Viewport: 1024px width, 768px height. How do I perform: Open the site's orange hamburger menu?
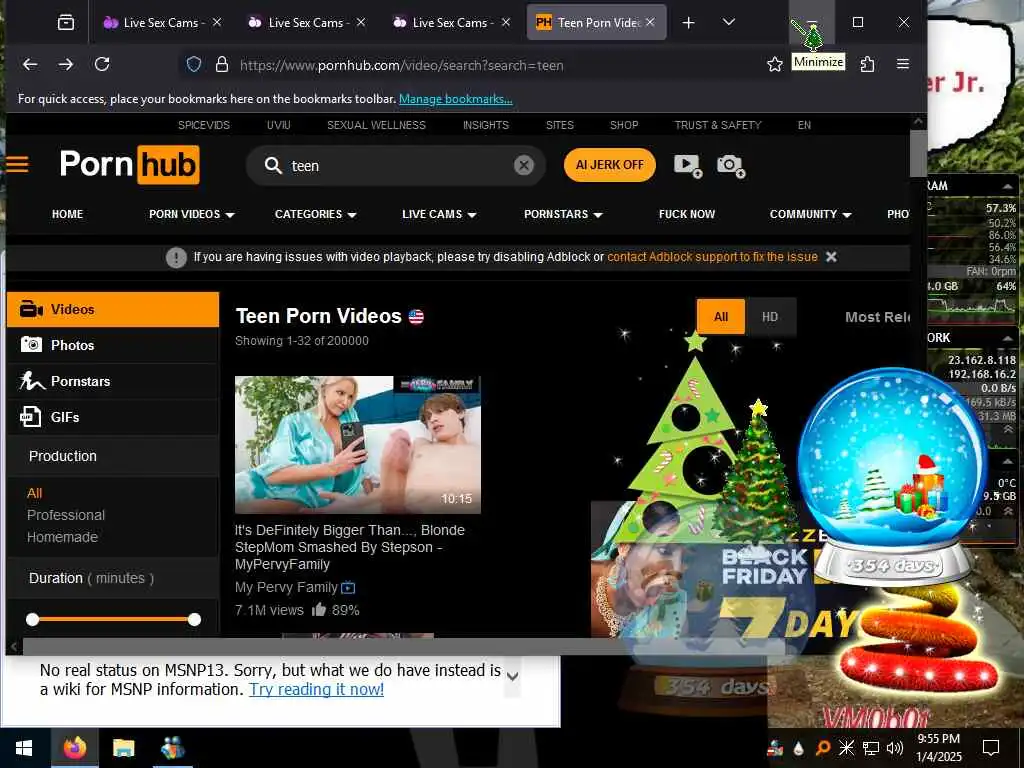click(x=18, y=164)
